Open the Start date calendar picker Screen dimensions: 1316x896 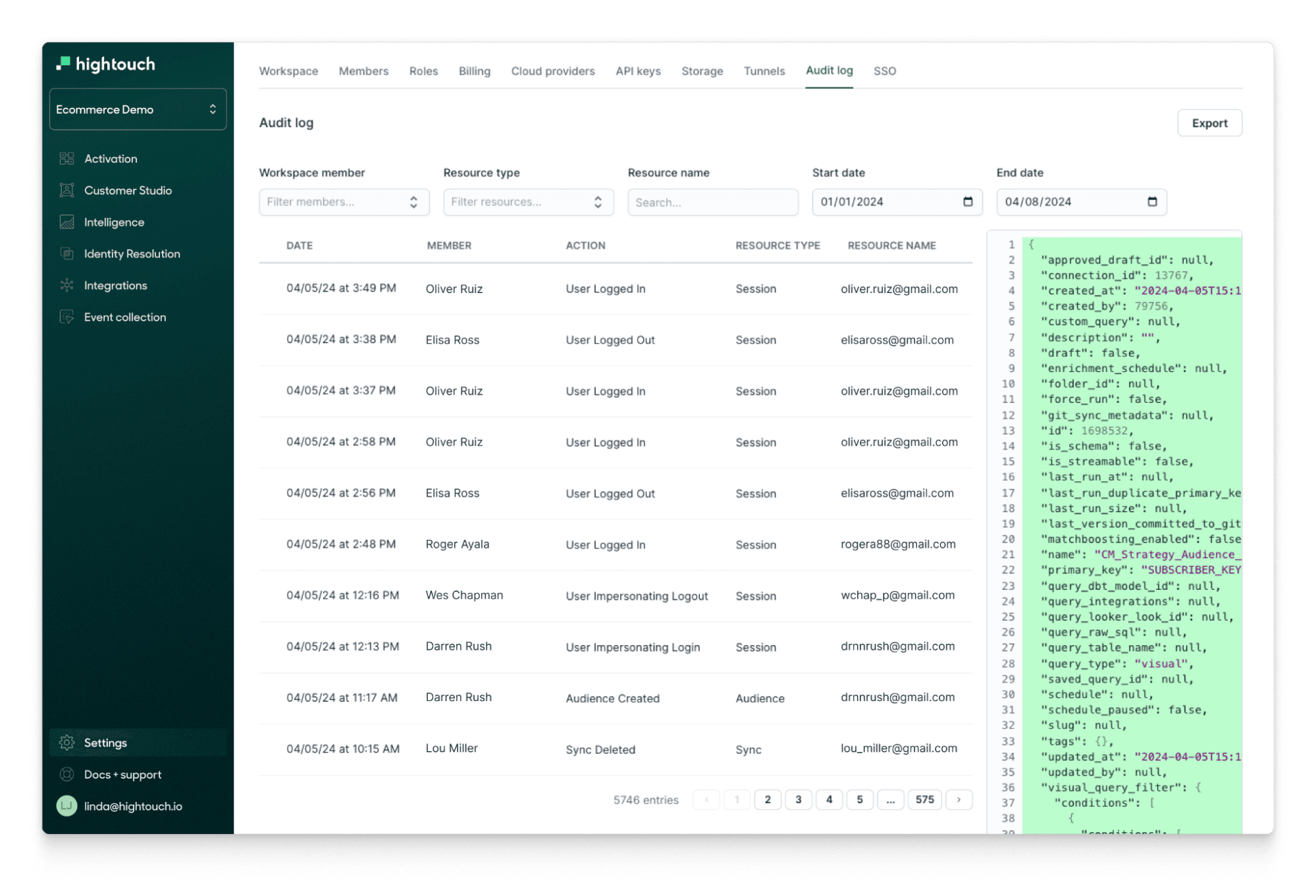tap(967, 201)
